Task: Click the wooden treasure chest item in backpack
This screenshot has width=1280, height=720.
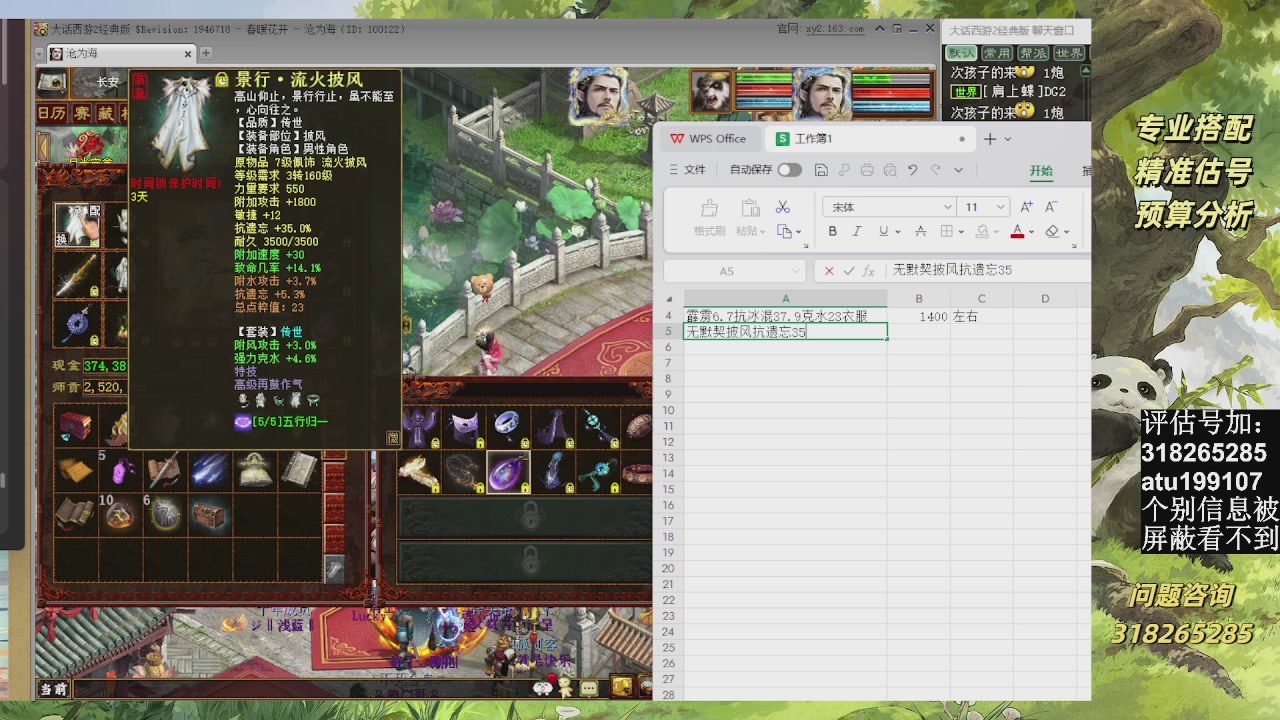Action: coord(209,515)
